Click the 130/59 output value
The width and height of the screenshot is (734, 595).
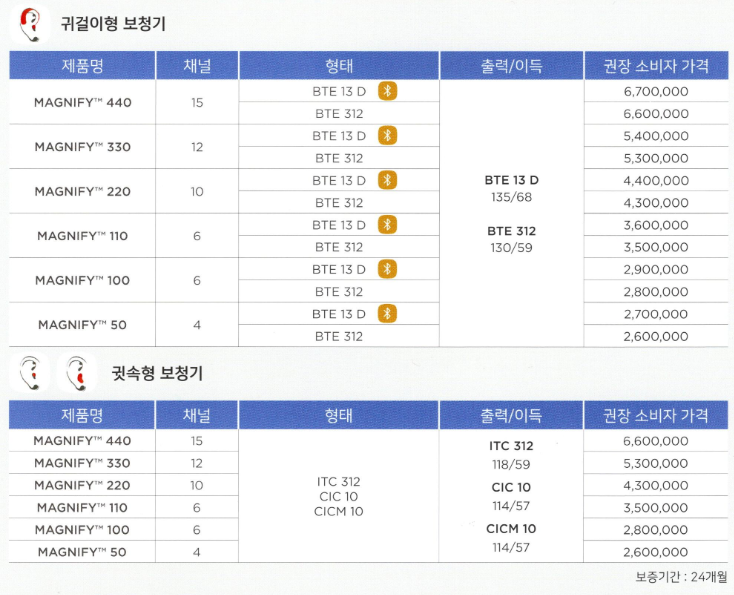point(512,248)
